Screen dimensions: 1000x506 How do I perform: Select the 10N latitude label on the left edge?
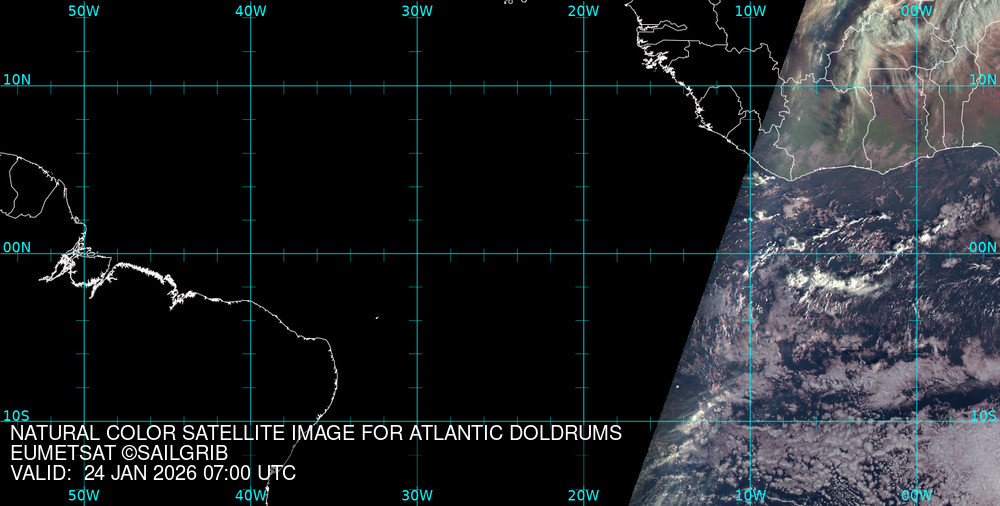pos(17,79)
